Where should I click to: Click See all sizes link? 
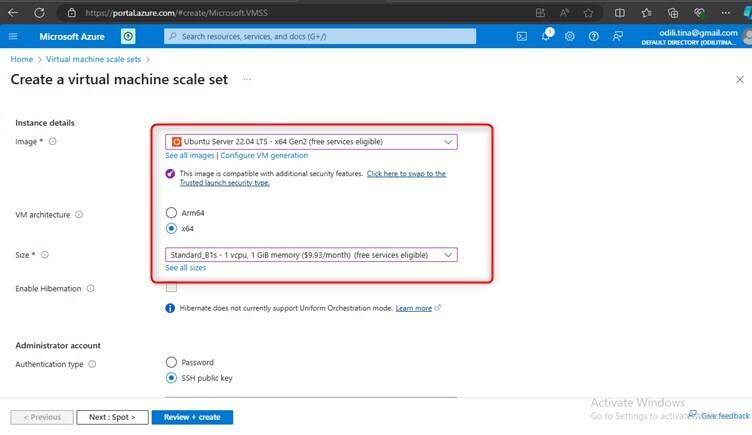(x=186, y=268)
